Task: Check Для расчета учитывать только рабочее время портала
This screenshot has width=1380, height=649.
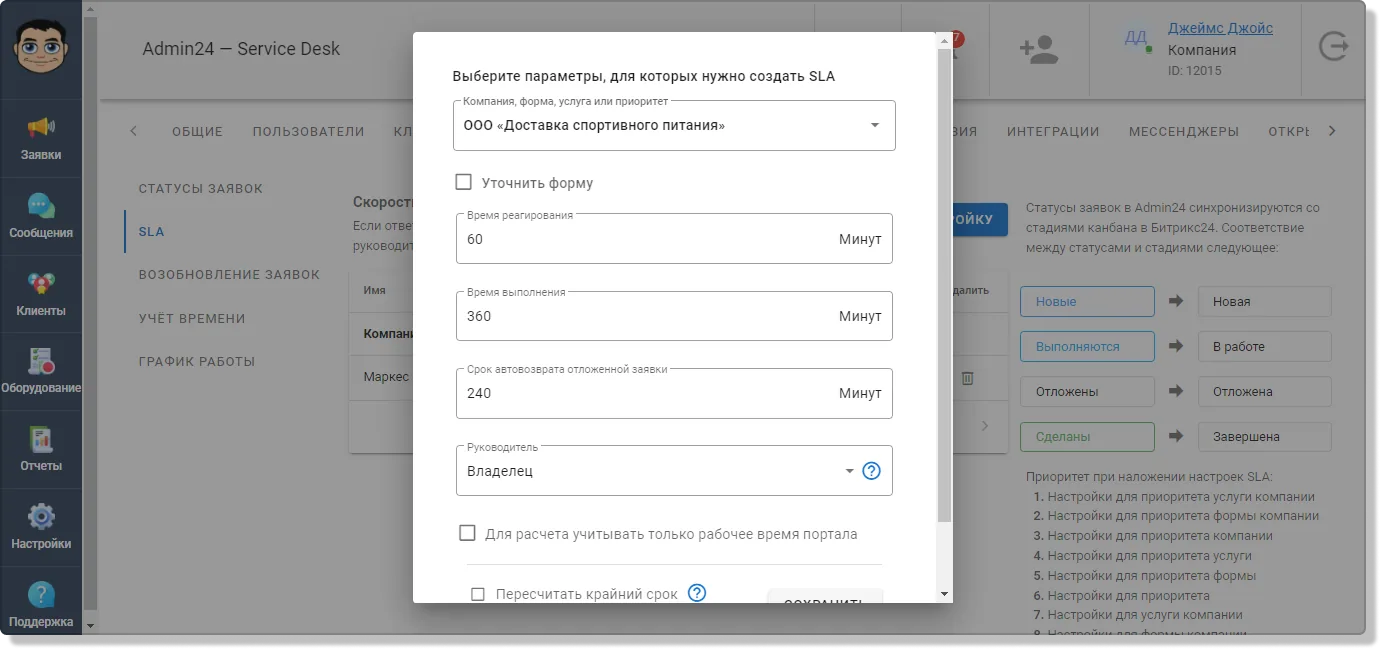Action: click(x=467, y=533)
